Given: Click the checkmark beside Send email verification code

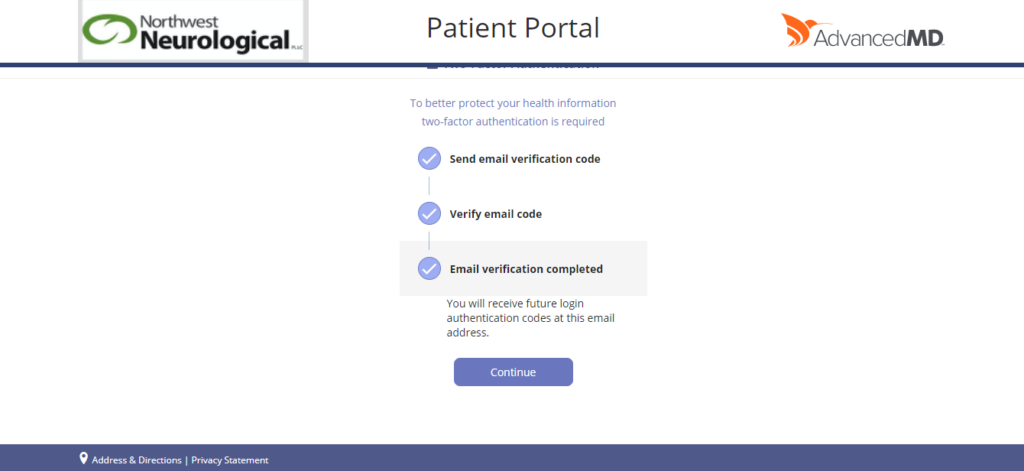Looking at the screenshot, I should coord(429,158).
